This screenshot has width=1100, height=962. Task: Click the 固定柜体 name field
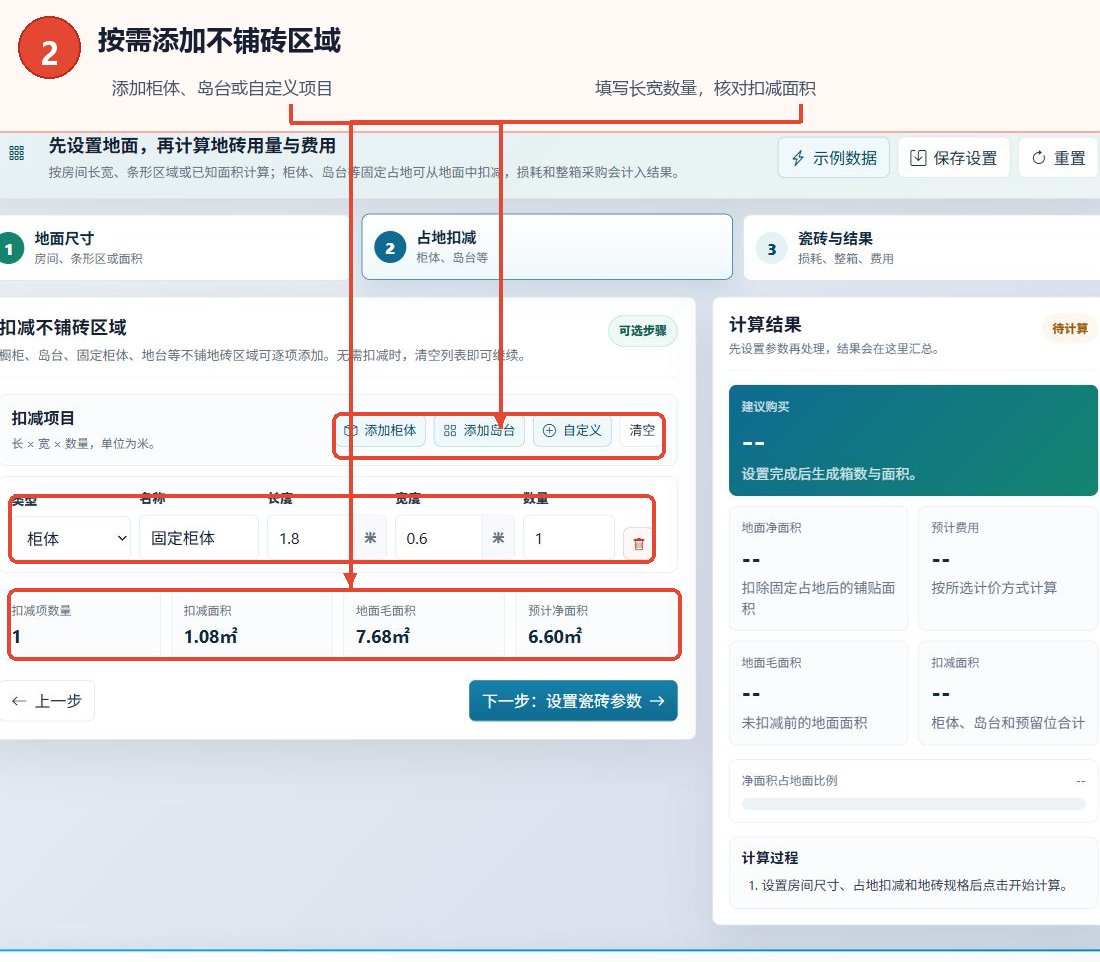pos(199,538)
